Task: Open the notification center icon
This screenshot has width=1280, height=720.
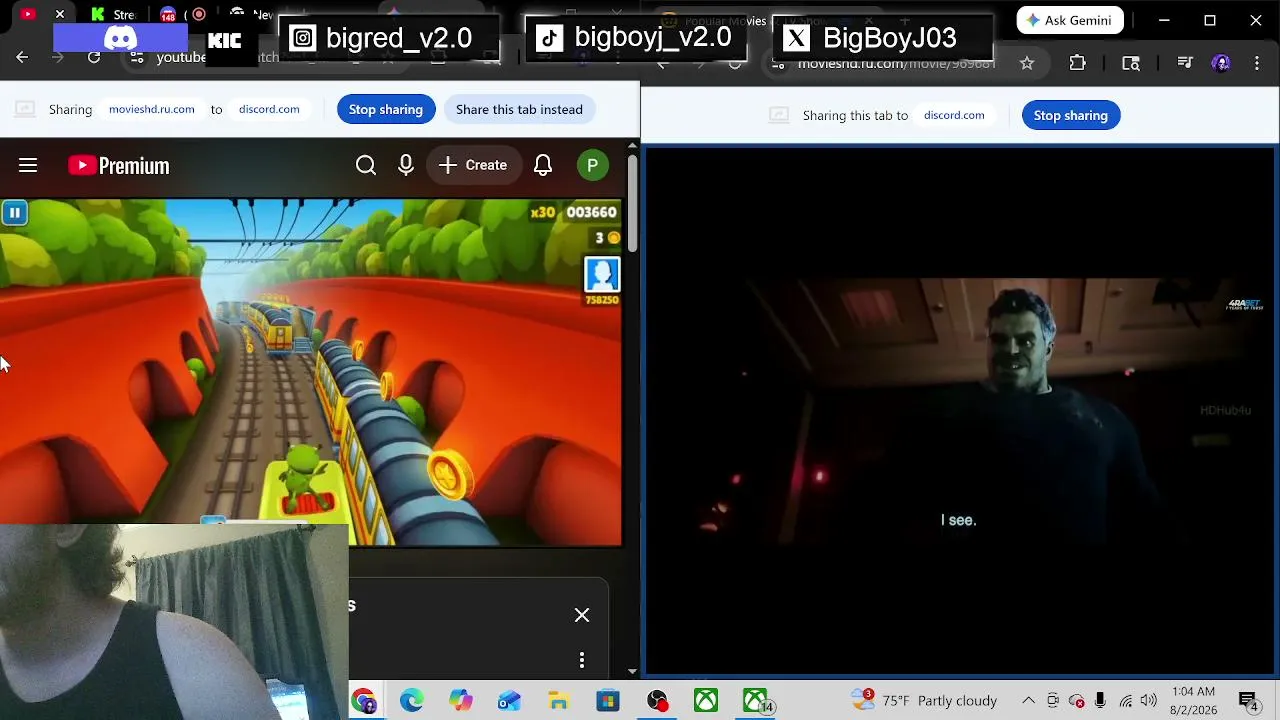Action: click(x=1248, y=701)
